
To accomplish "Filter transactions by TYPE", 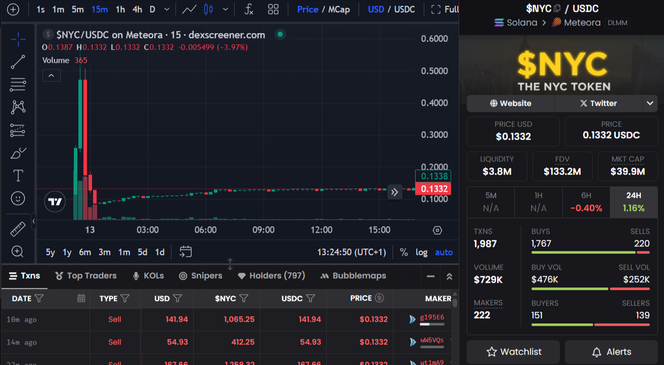I will pos(125,299).
